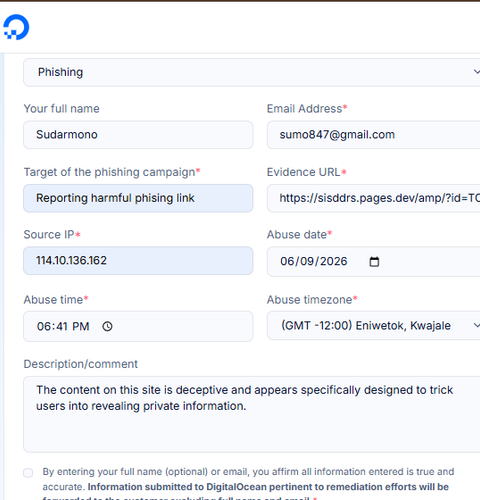Click the Your full name label
The width and height of the screenshot is (480, 500).
(62, 109)
